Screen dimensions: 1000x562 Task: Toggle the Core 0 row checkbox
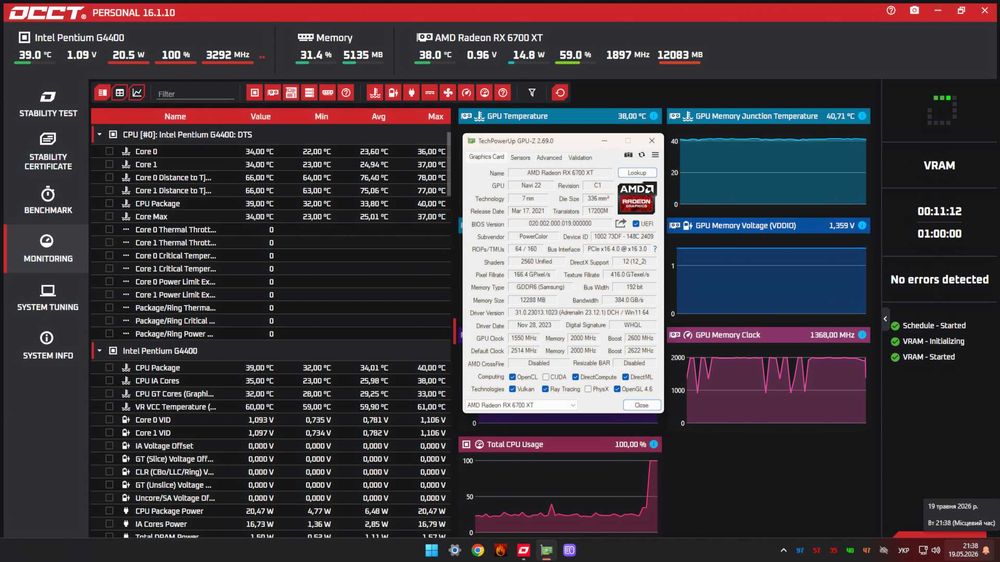109,152
